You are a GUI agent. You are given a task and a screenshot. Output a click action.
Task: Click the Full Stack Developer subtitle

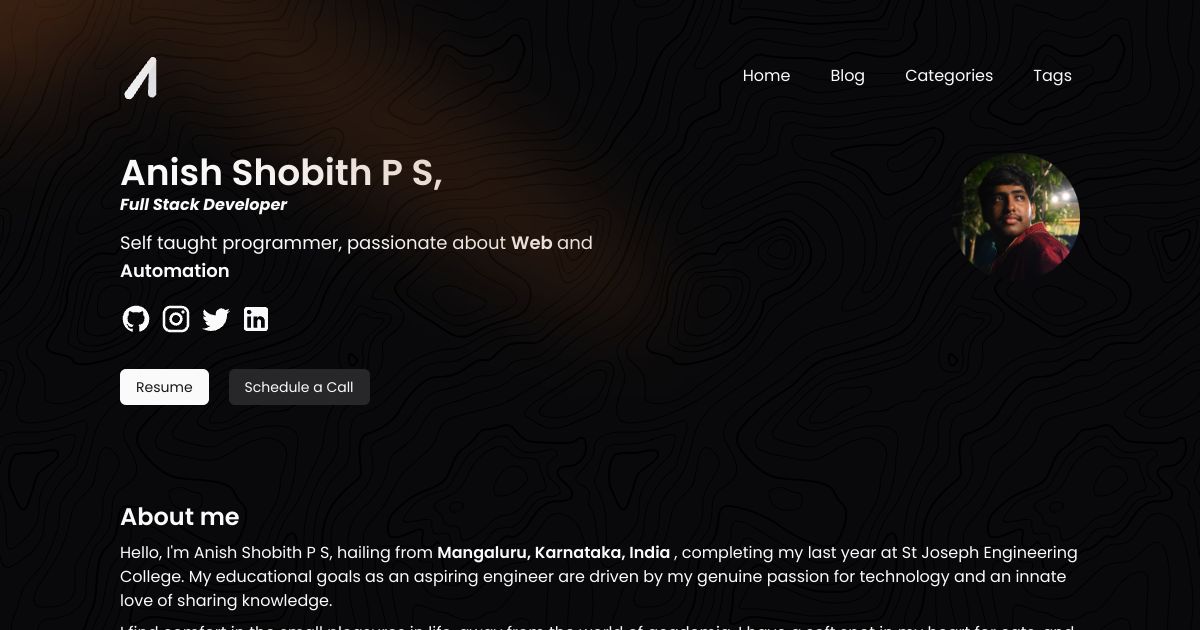point(203,205)
